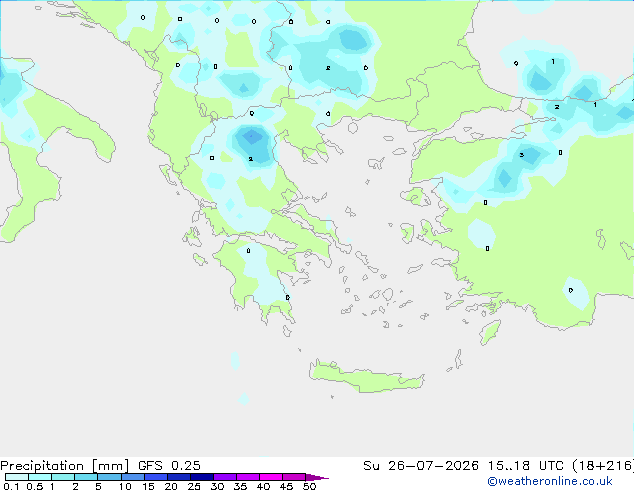Click legend value label "25"
Viewport: 634px width, 490px height.
pyautogui.click(x=194, y=486)
